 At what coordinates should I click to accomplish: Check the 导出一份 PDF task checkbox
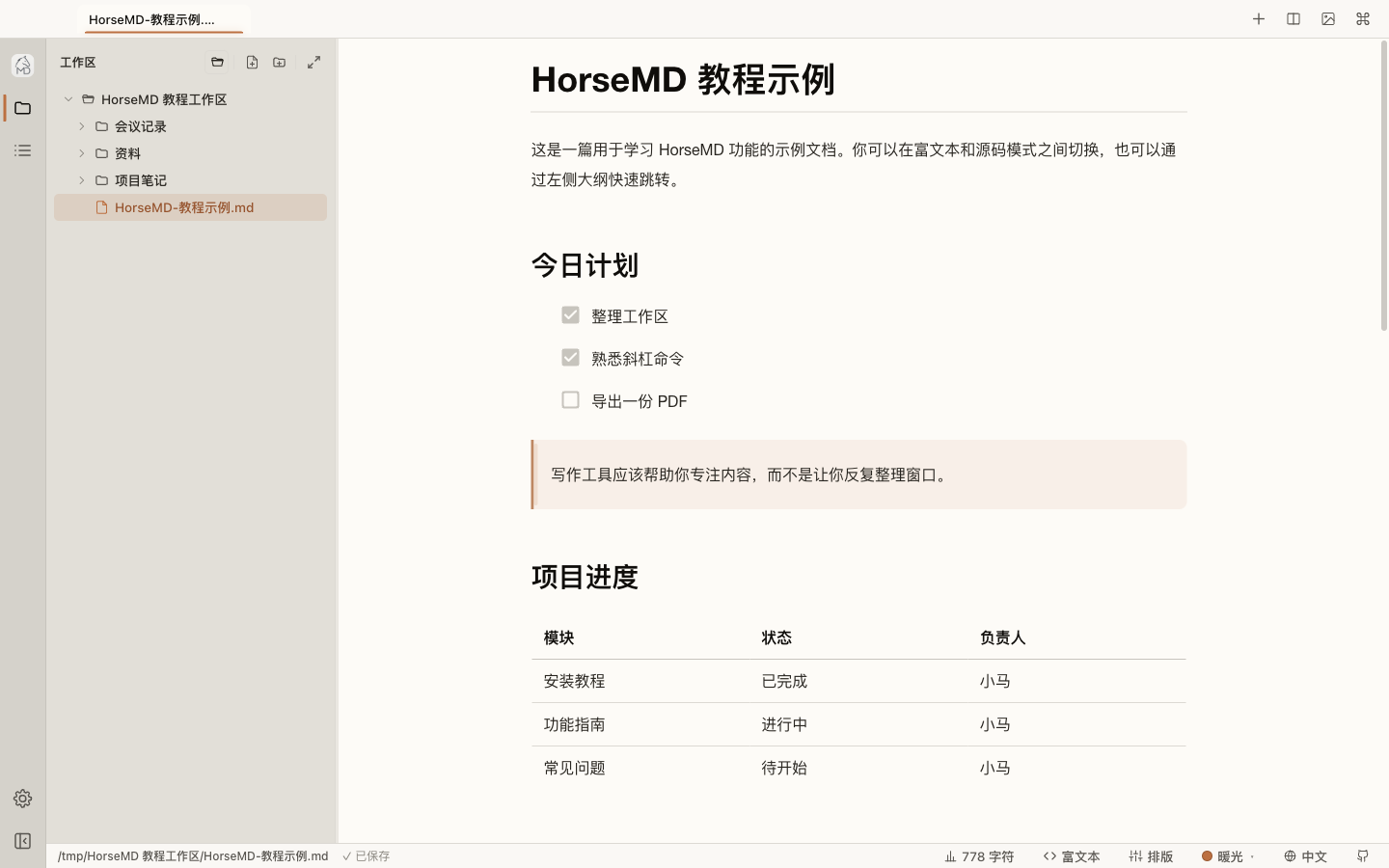570,400
